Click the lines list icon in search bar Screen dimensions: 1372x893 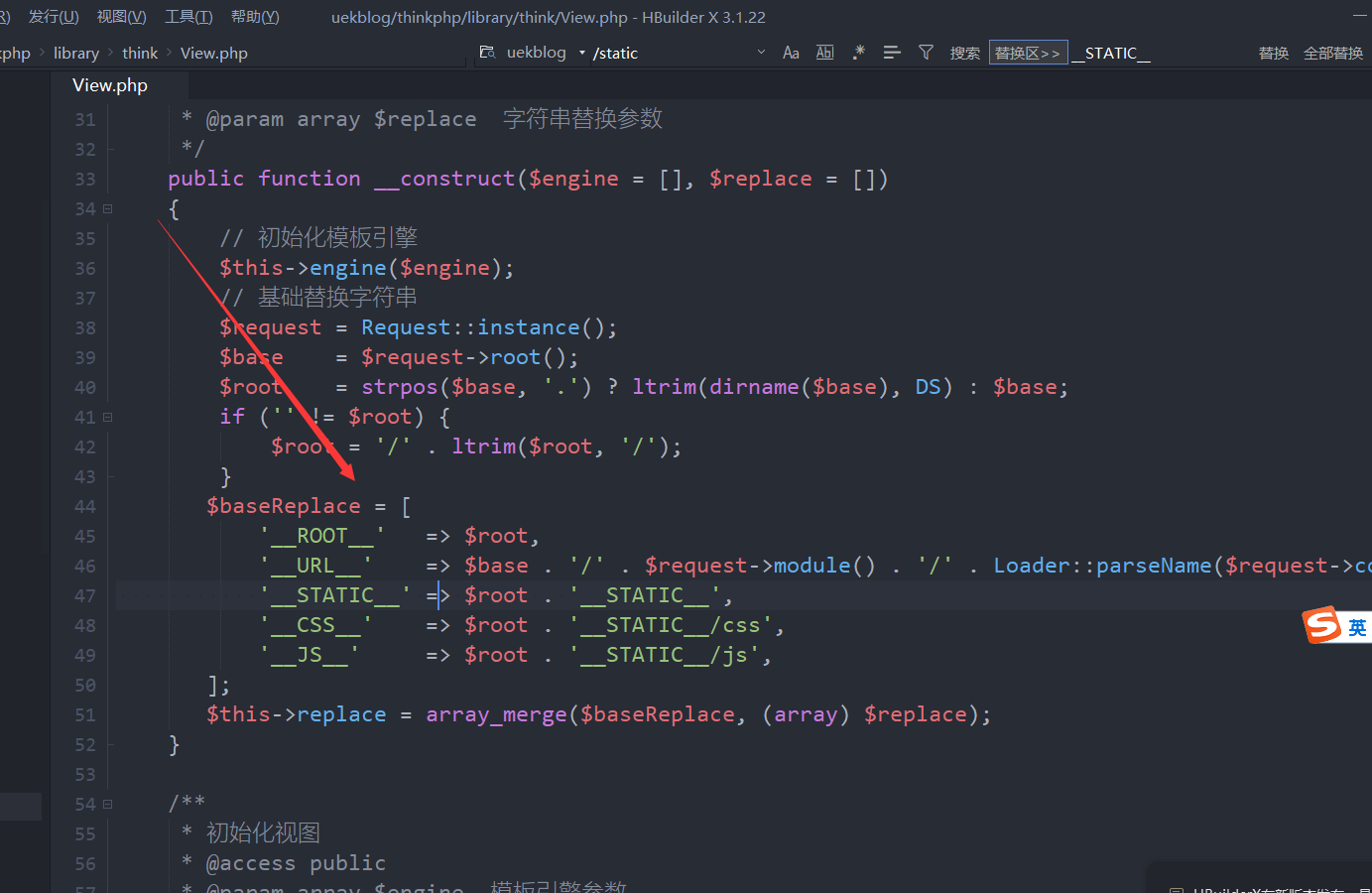point(892,53)
